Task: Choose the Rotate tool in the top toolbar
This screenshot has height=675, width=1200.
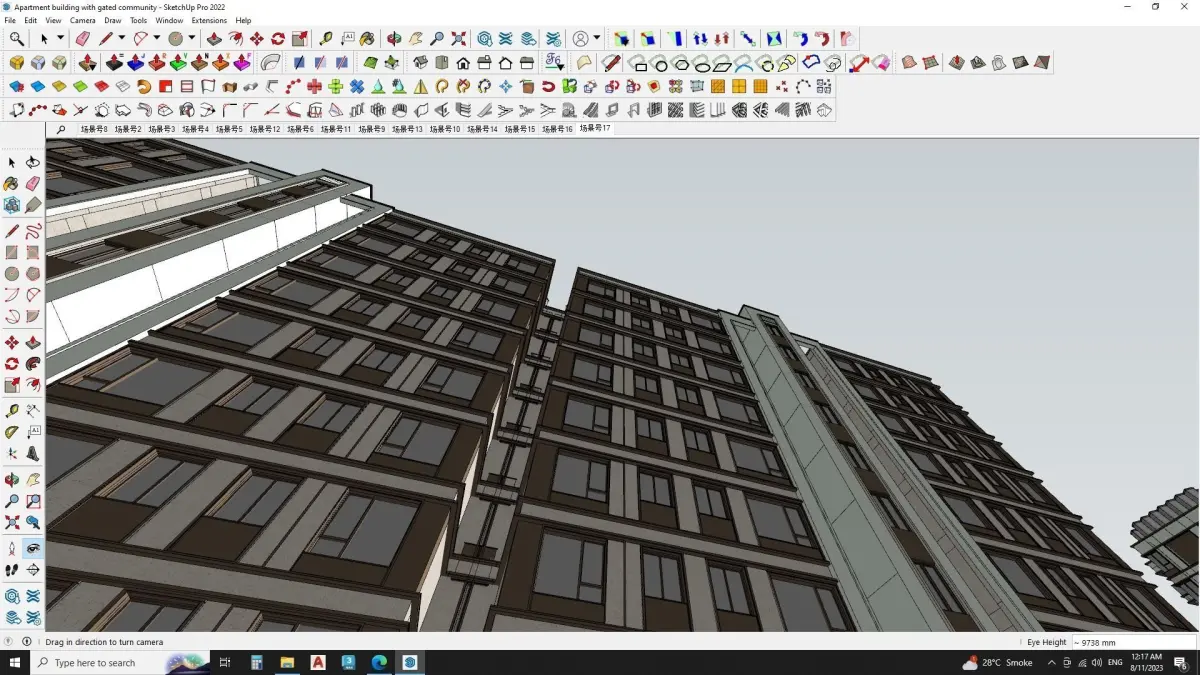Action: point(278,38)
